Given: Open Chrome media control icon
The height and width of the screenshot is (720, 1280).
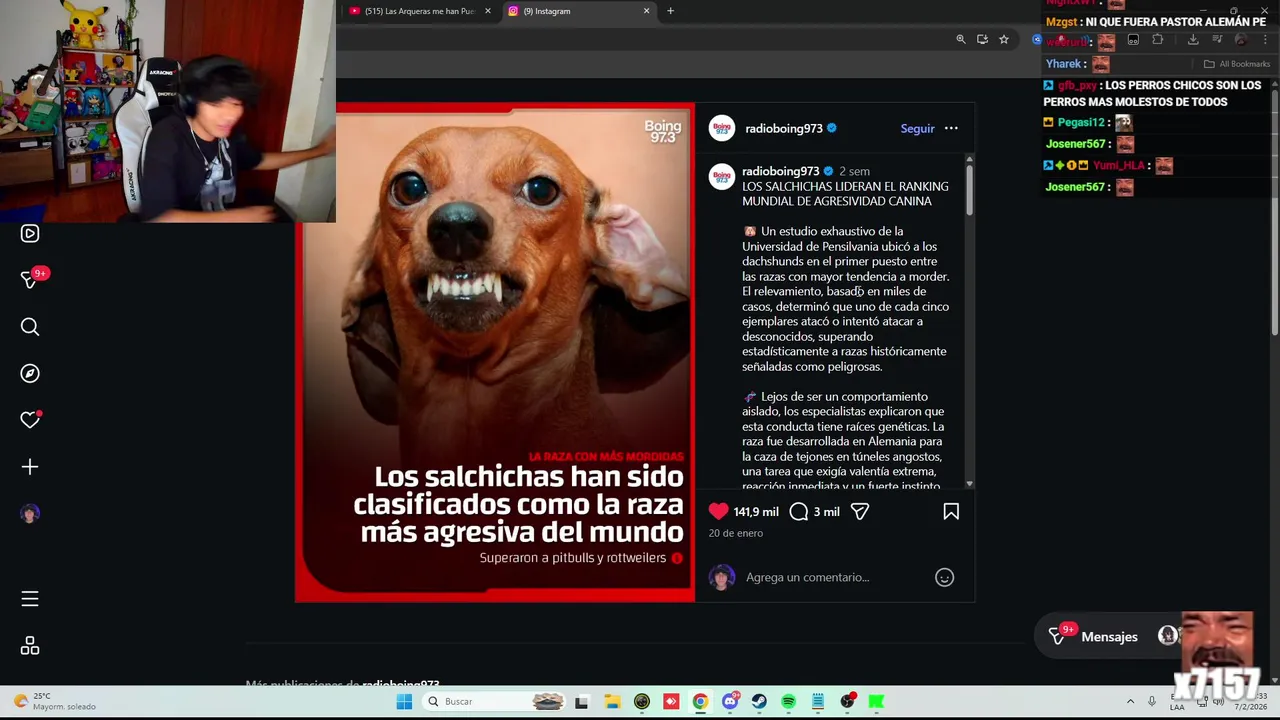Looking at the screenshot, I should [1217, 39].
